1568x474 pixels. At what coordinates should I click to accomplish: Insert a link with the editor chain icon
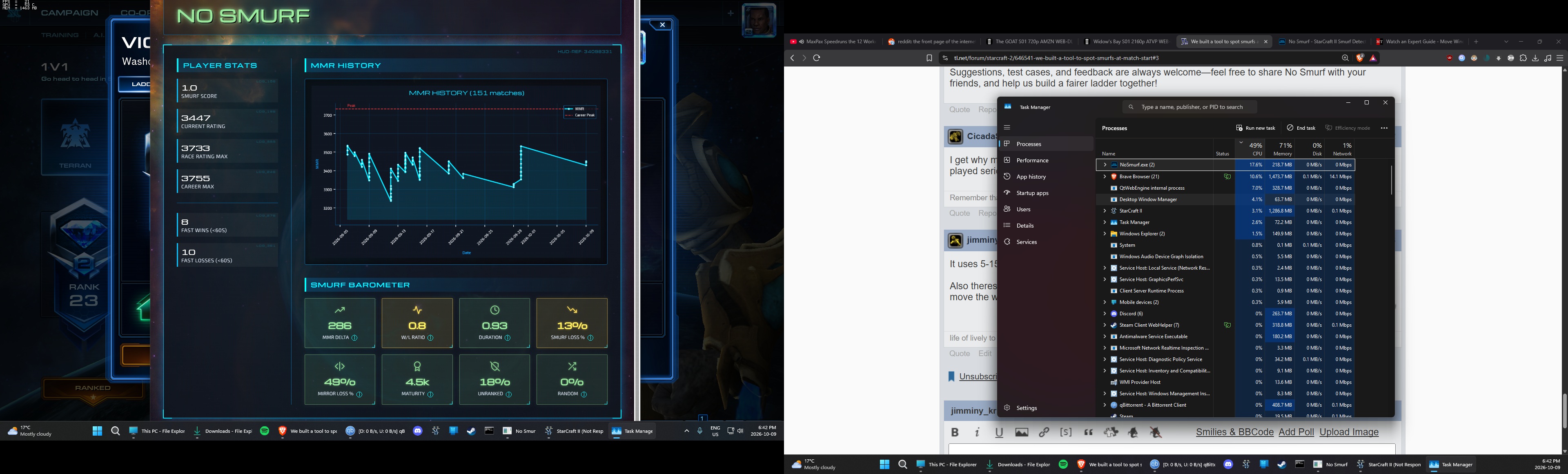[1044, 432]
